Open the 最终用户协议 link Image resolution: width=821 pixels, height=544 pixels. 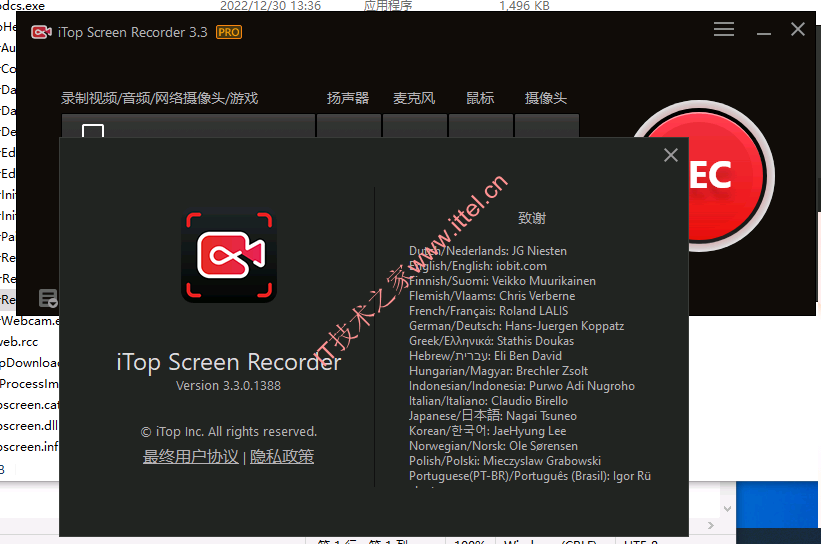tap(191, 457)
